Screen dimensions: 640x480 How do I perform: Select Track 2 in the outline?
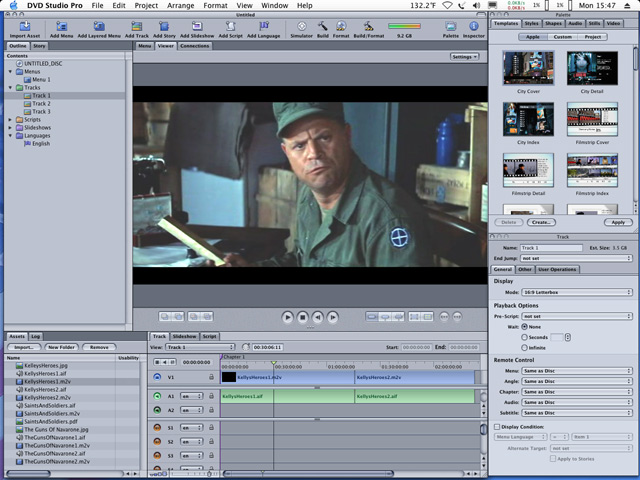click(x=41, y=104)
